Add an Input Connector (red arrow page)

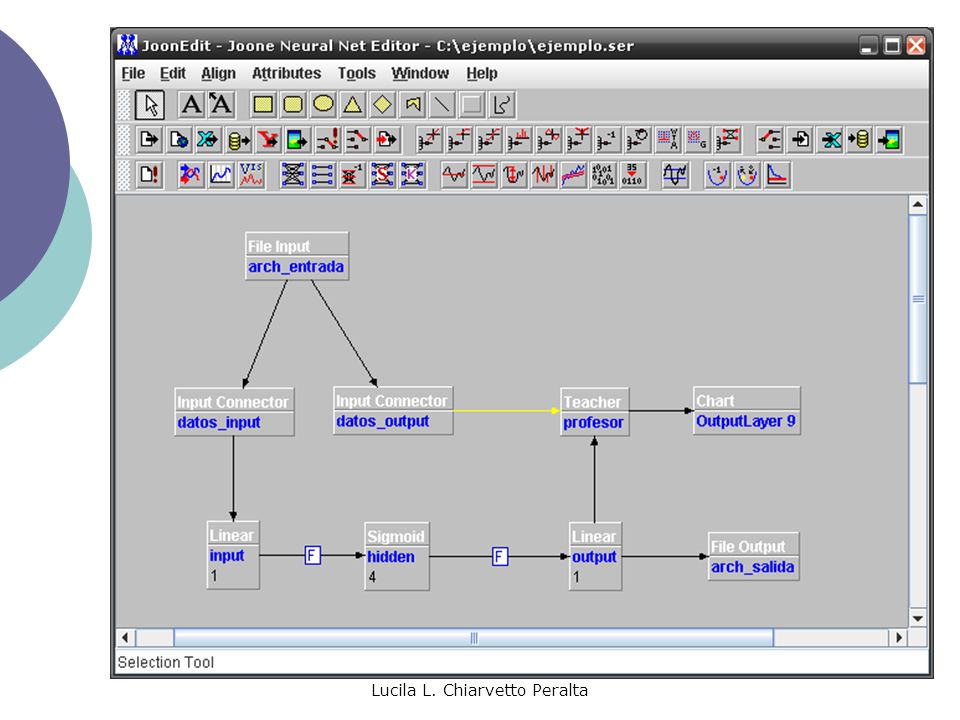(x=387, y=140)
